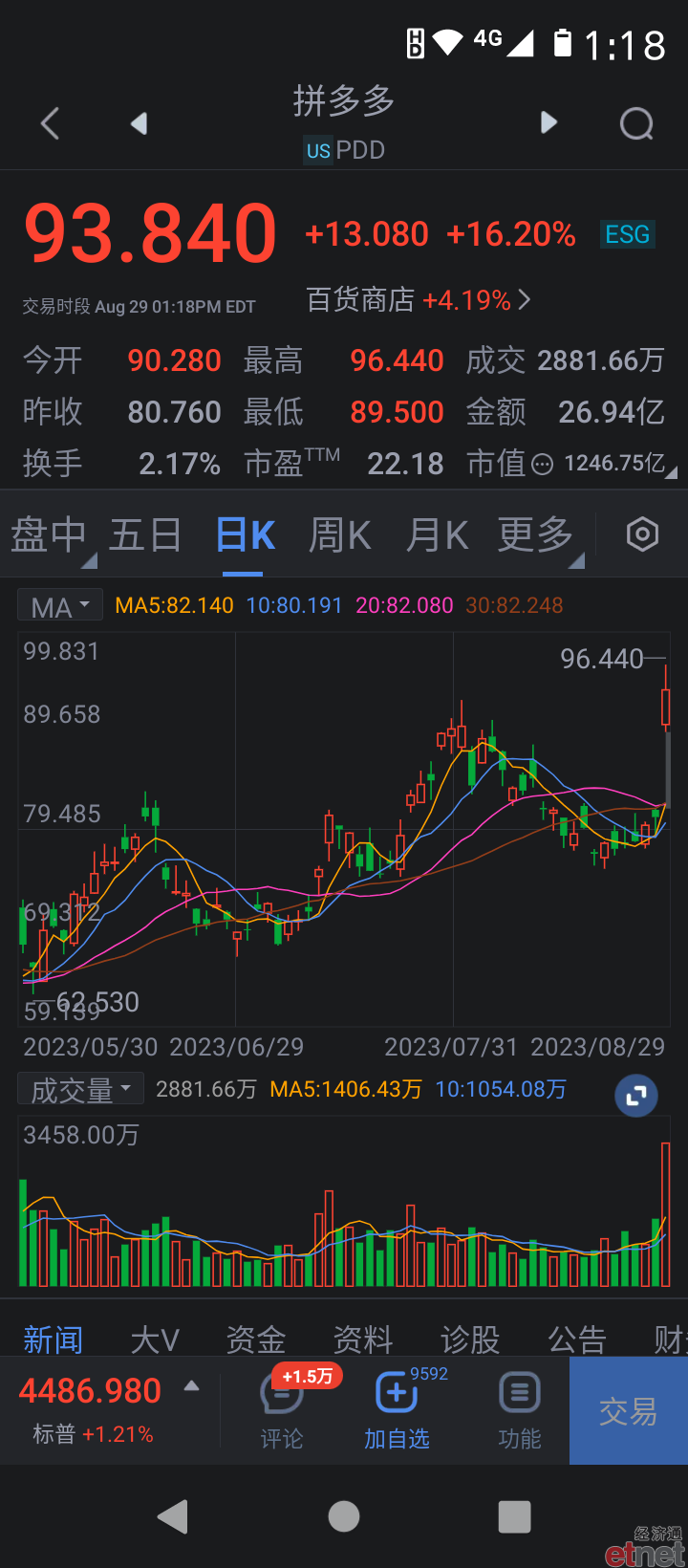
Task: Open the 资料 company info tab
Action: (363, 1339)
